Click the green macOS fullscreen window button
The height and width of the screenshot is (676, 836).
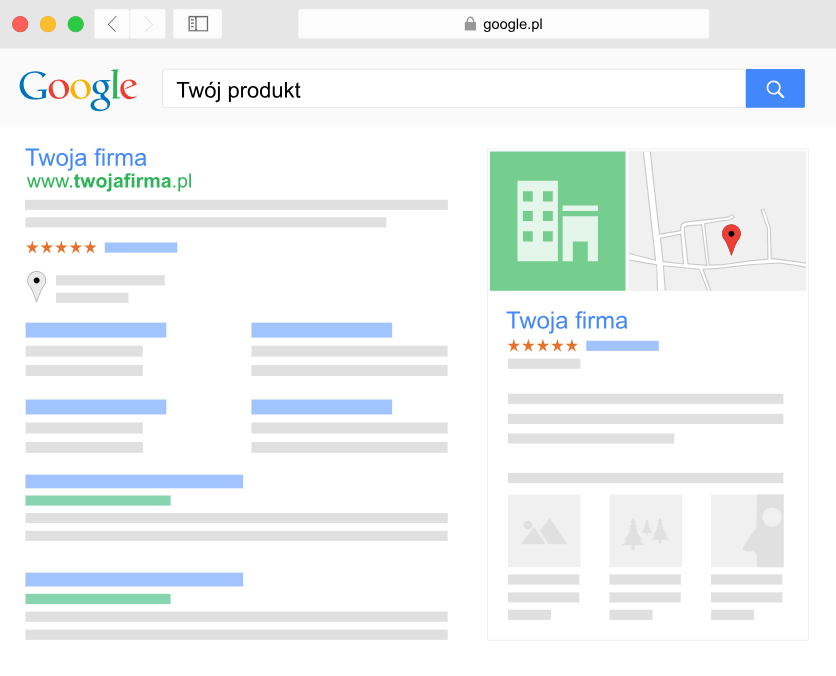[x=76, y=24]
